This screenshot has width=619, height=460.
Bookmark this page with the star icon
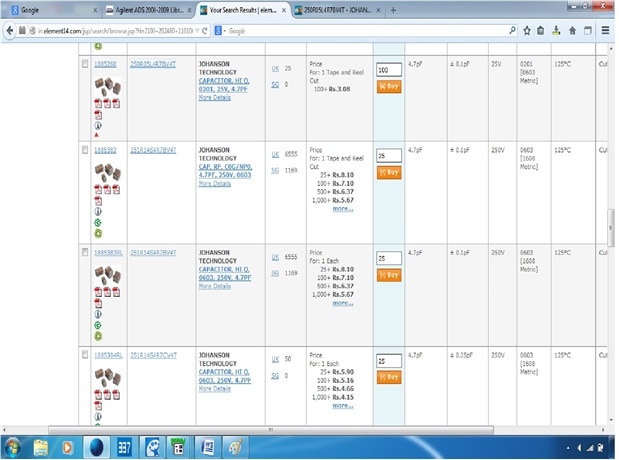(x=527, y=30)
